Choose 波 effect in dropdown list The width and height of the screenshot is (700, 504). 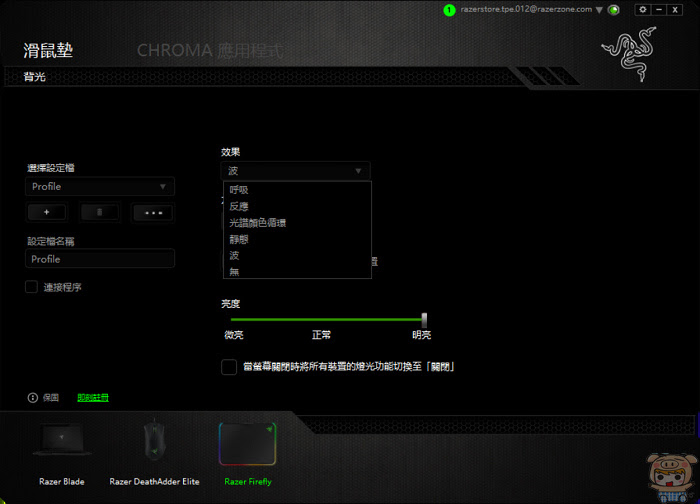[x=297, y=255]
